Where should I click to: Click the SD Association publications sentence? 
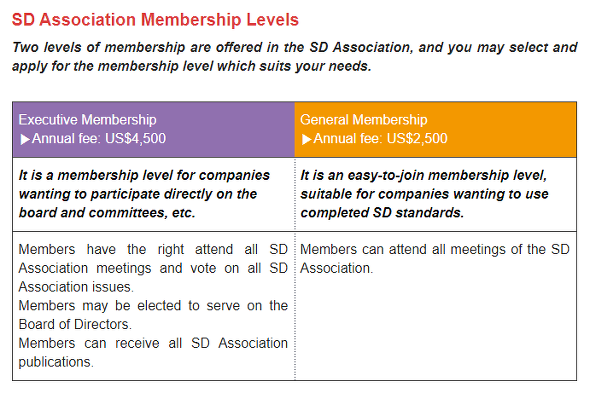coord(153,352)
